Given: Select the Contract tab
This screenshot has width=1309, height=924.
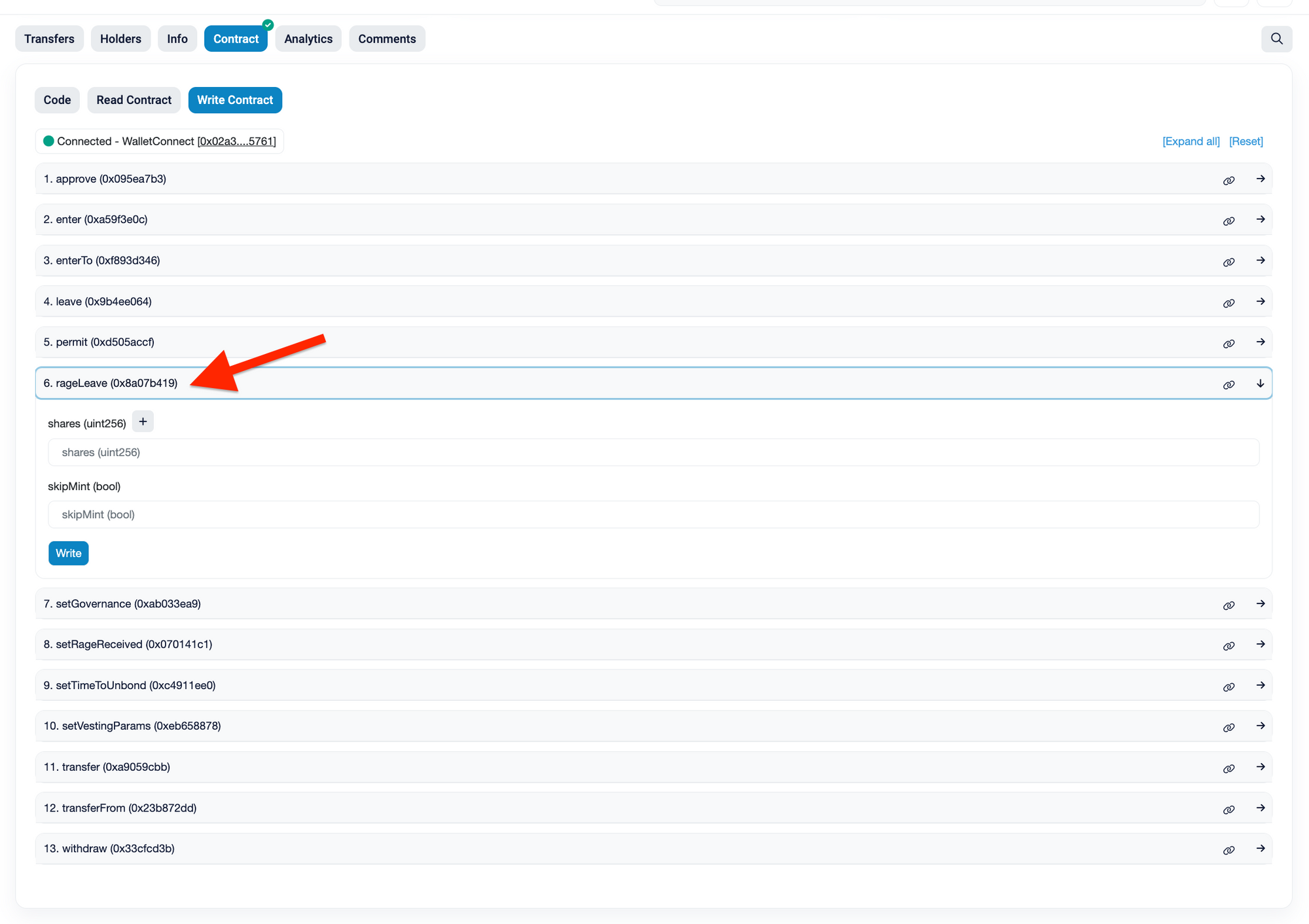Looking at the screenshot, I should (236, 39).
